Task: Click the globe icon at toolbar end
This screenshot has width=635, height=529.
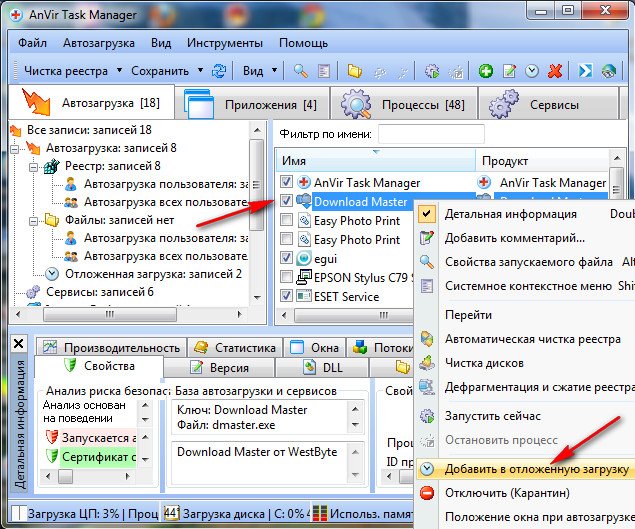Action: [610, 71]
